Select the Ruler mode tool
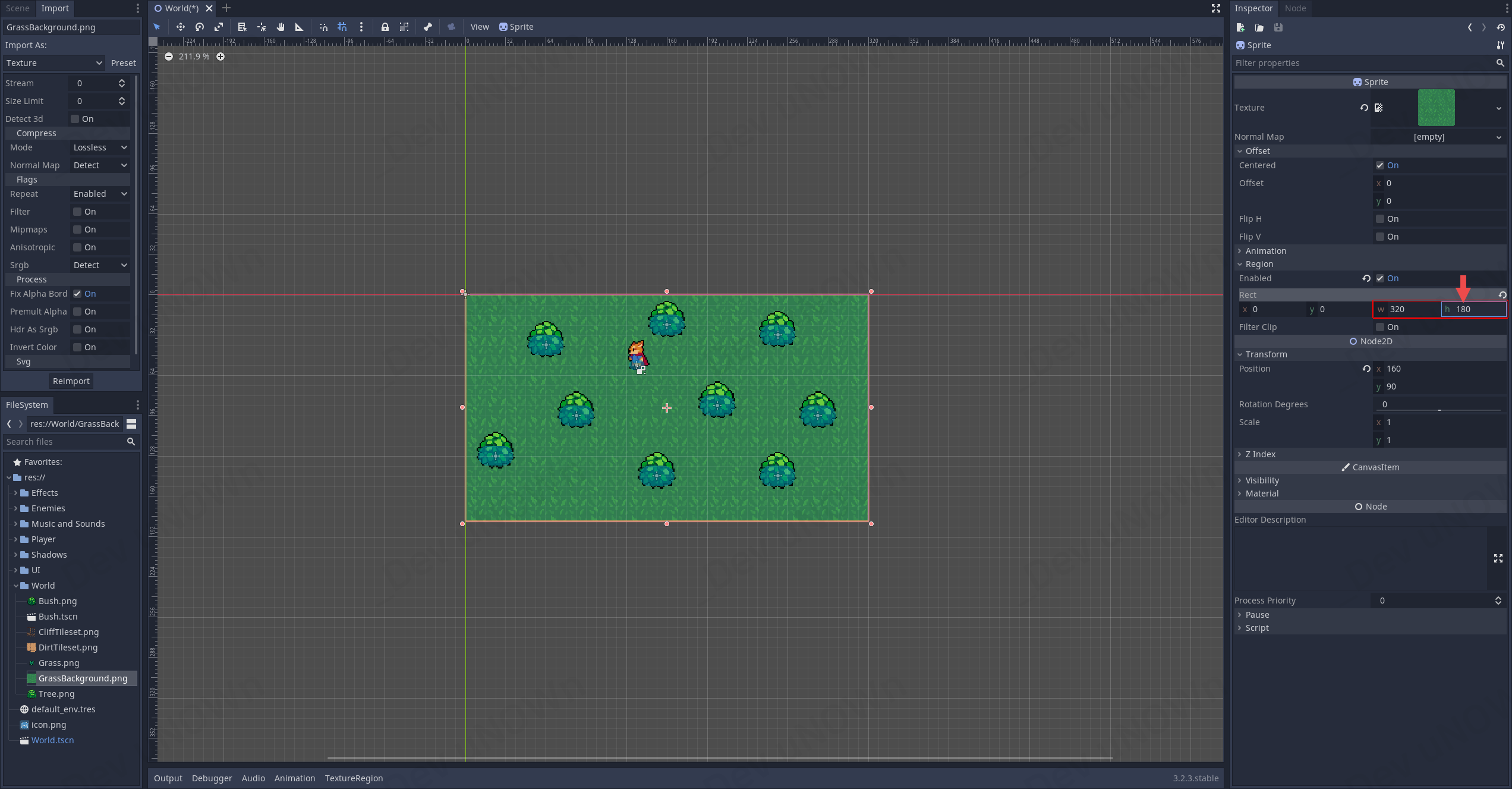The height and width of the screenshot is (789, 1512). tap(300, 27)
